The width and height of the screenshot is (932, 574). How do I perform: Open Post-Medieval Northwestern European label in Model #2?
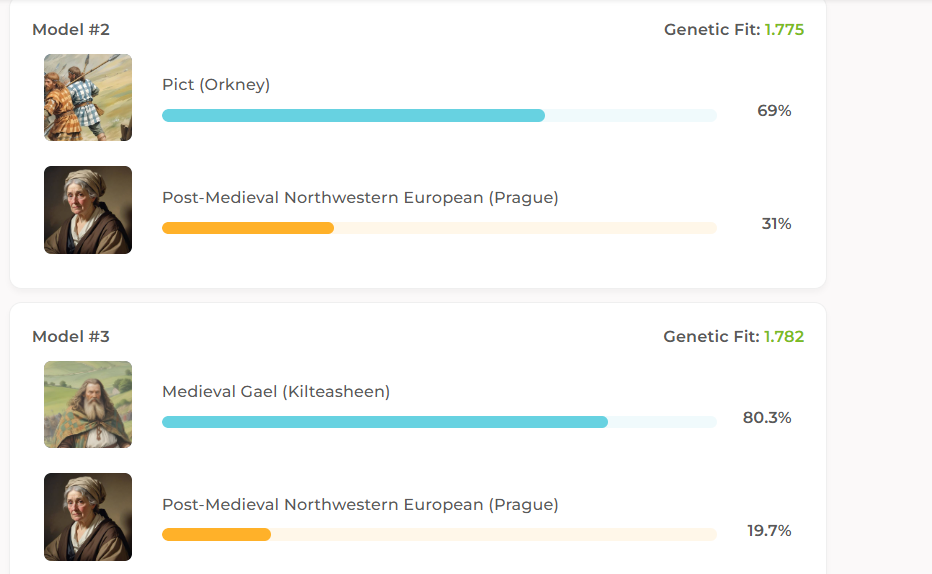point(360,198)
